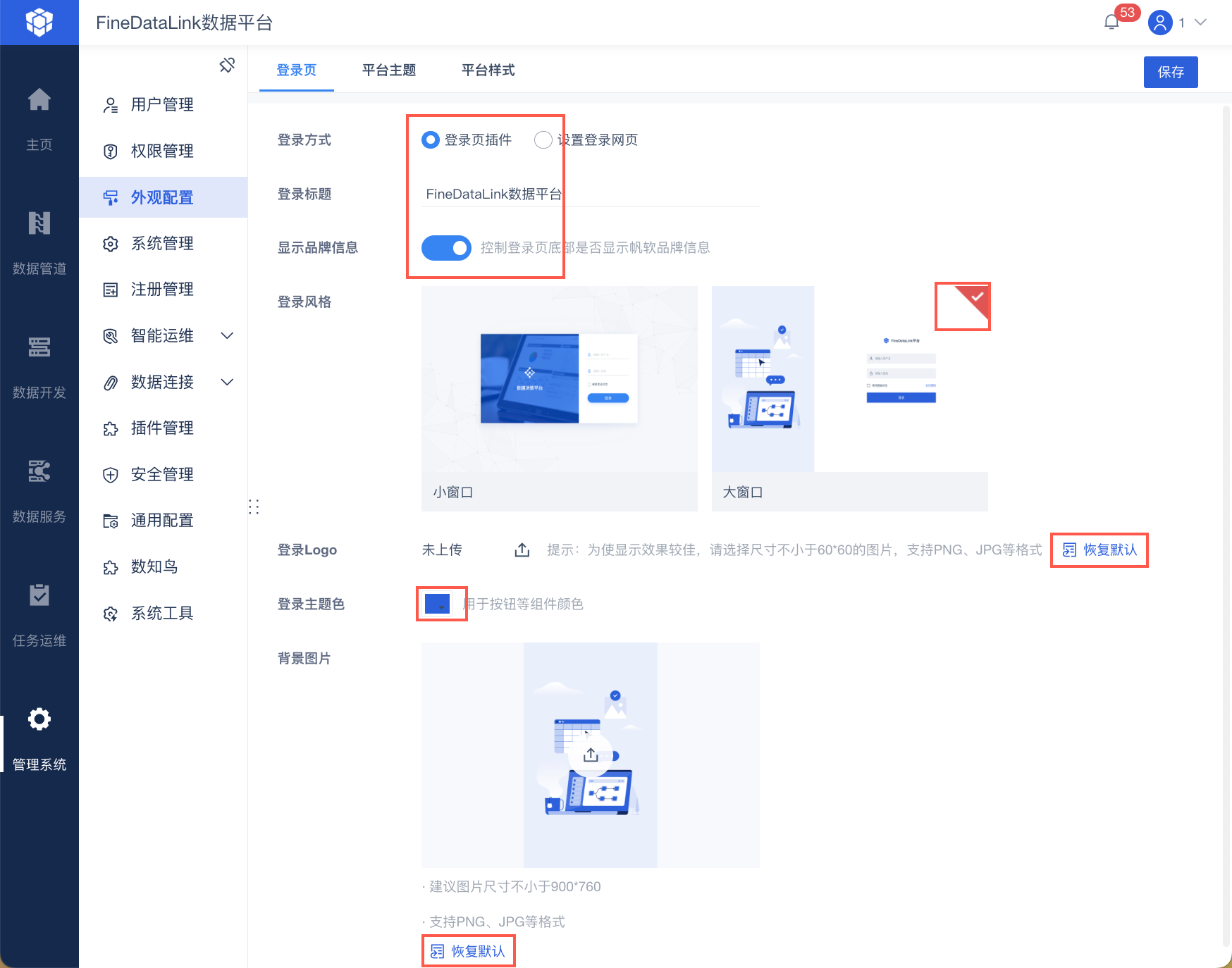Select the 登录页插件 radio button
1232x968 pixels.
coord(431,140)
